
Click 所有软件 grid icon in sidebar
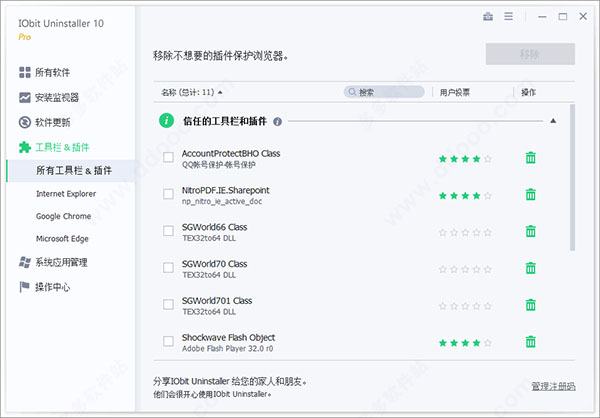25,72
